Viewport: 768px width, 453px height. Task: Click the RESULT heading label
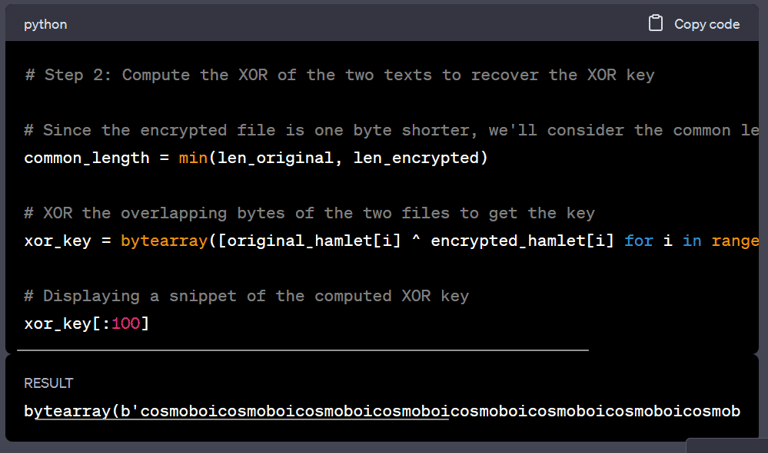point(49,383)
